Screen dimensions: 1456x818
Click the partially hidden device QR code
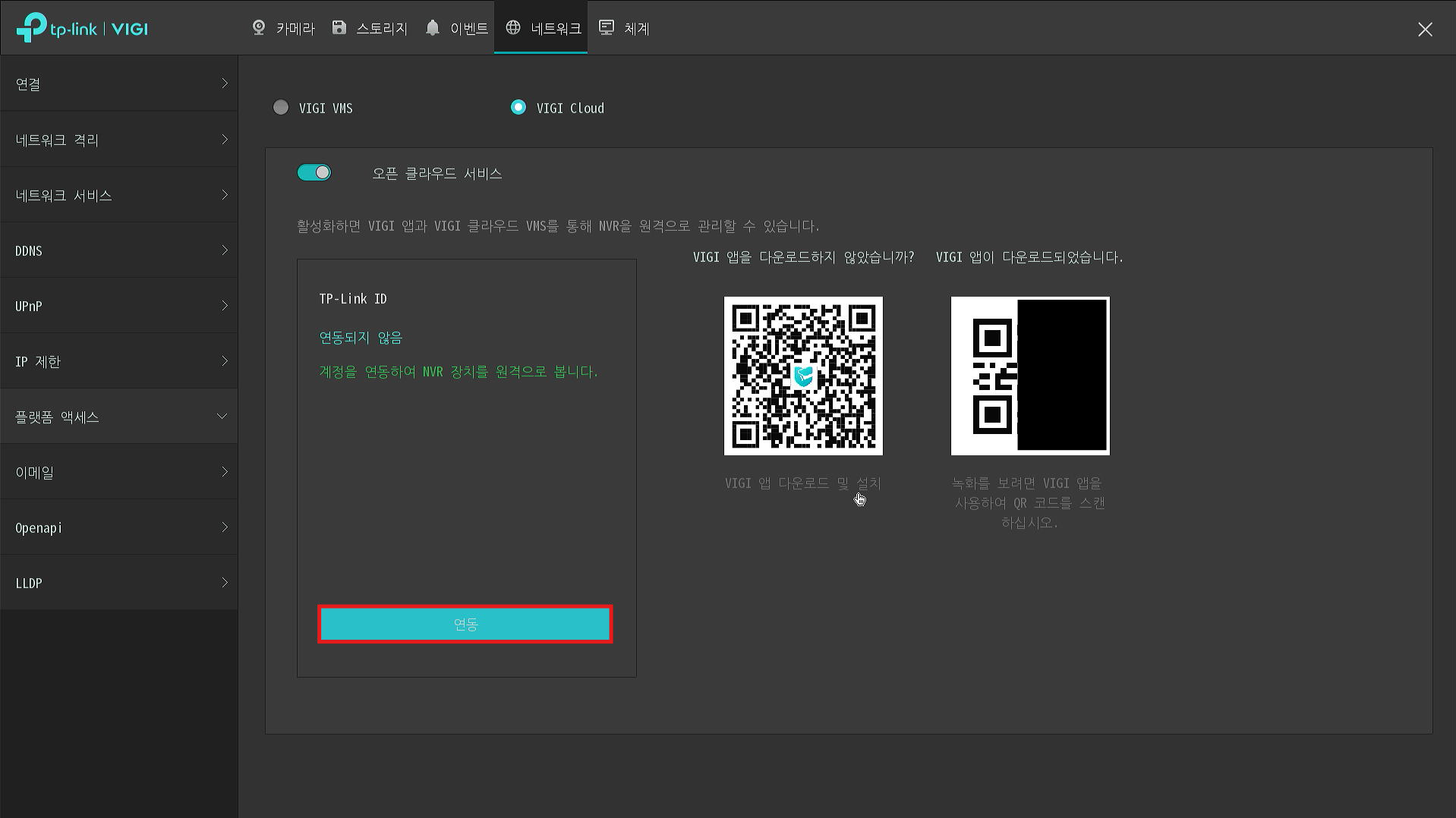[x=1029, y=376]
